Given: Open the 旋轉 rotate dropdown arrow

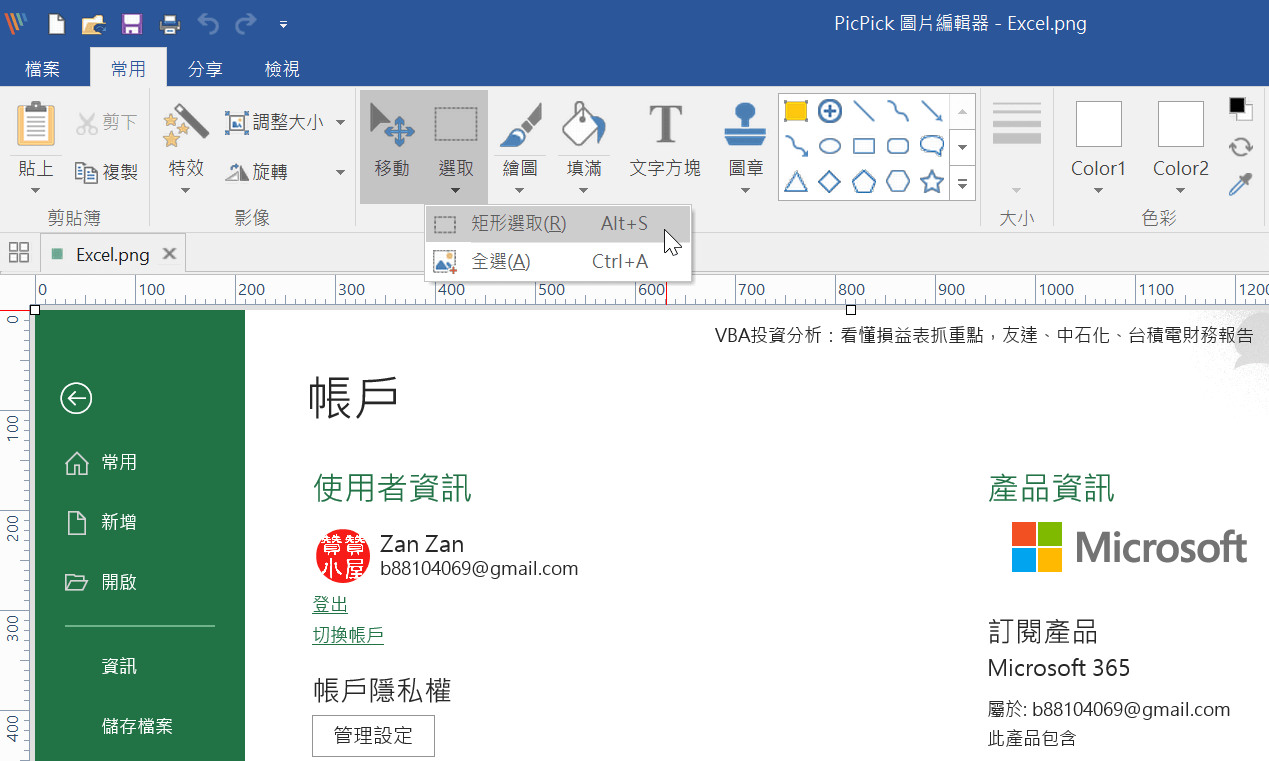Looking at the screenshot, I should point(341,172).
